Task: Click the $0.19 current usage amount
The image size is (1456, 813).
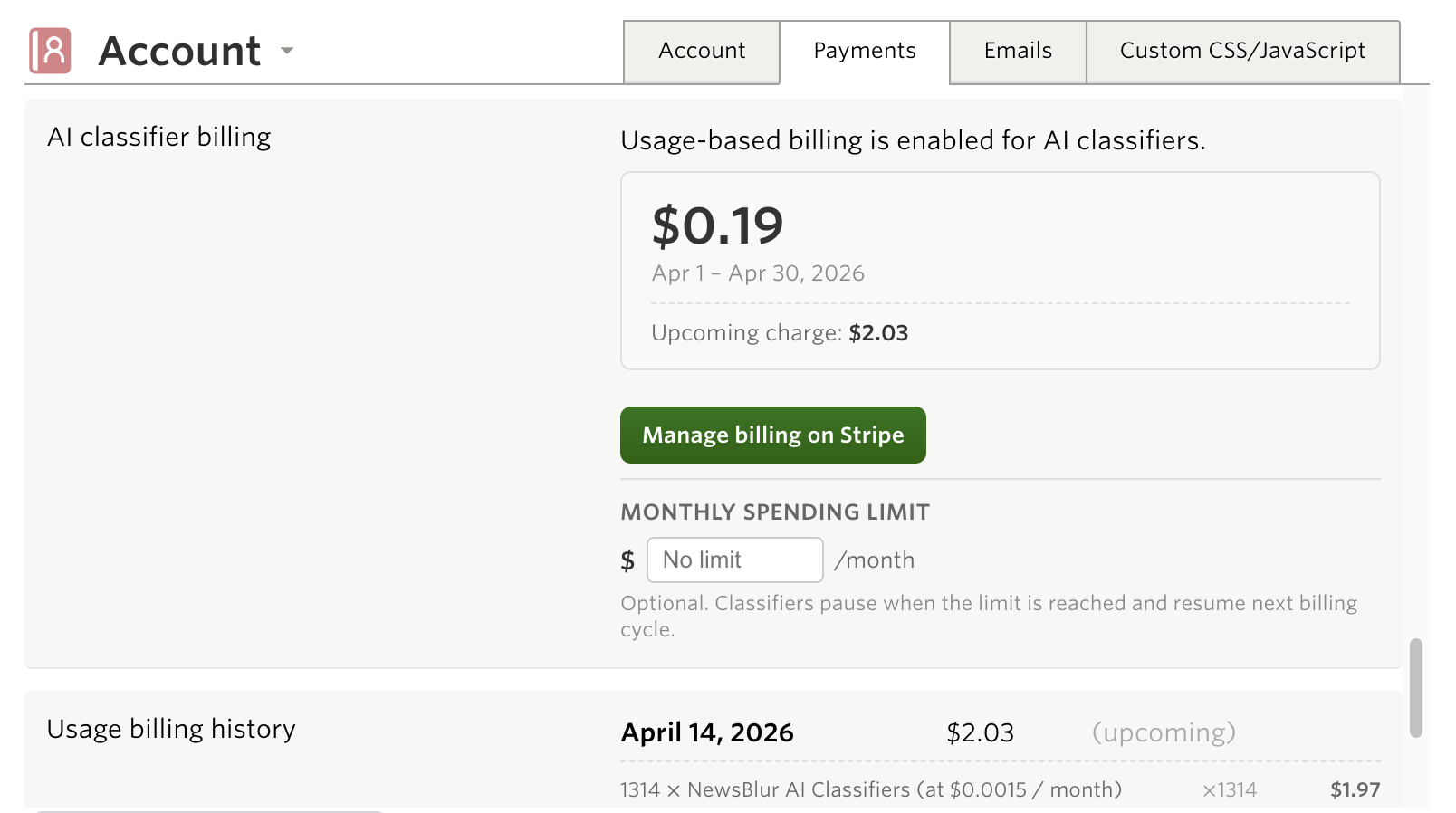Action: [x=717, y=225]
